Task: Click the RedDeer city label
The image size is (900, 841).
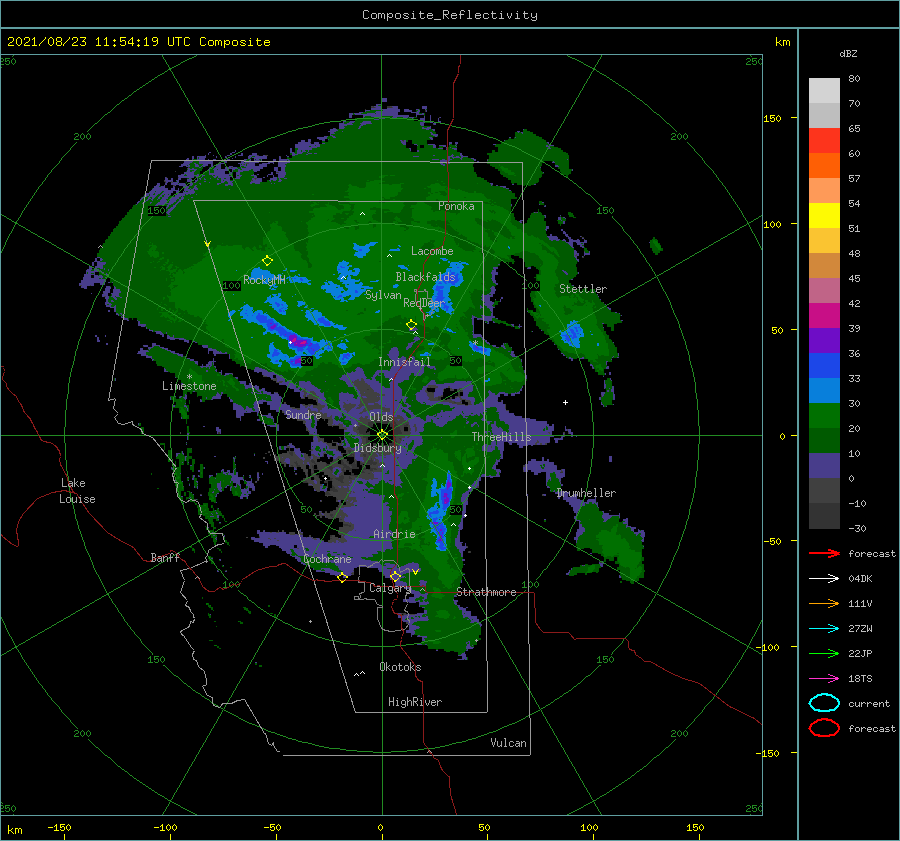Action: 424,303
